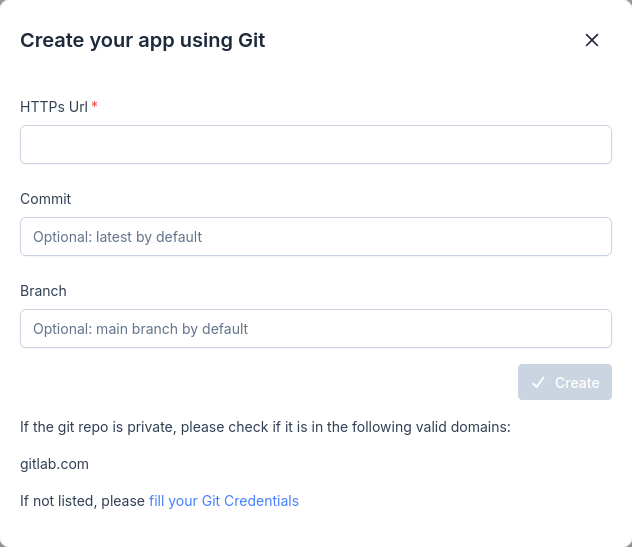Viewport: 632px width, 547px height.
Task: Focus the HTTPs Url input field
Action: pos(316,144)
